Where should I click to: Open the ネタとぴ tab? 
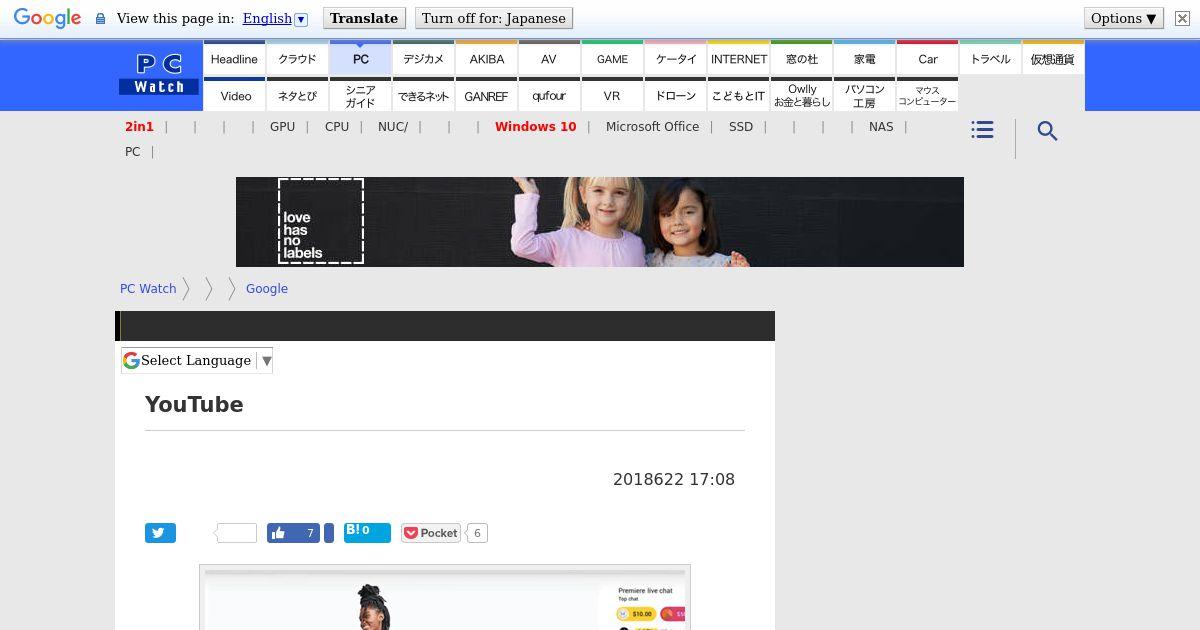pos(297,96)
